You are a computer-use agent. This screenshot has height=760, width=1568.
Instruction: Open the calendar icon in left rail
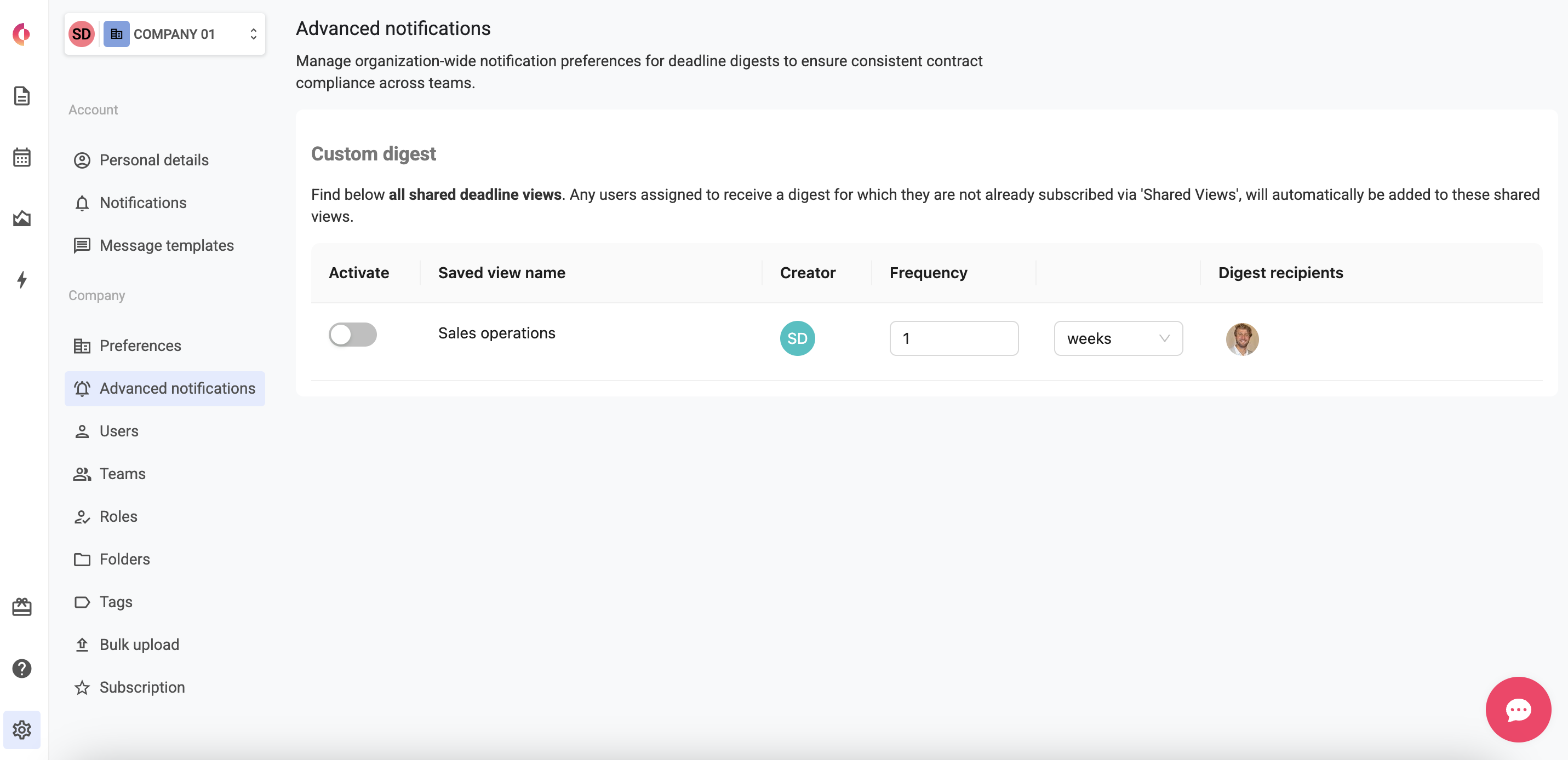(22, 157)
